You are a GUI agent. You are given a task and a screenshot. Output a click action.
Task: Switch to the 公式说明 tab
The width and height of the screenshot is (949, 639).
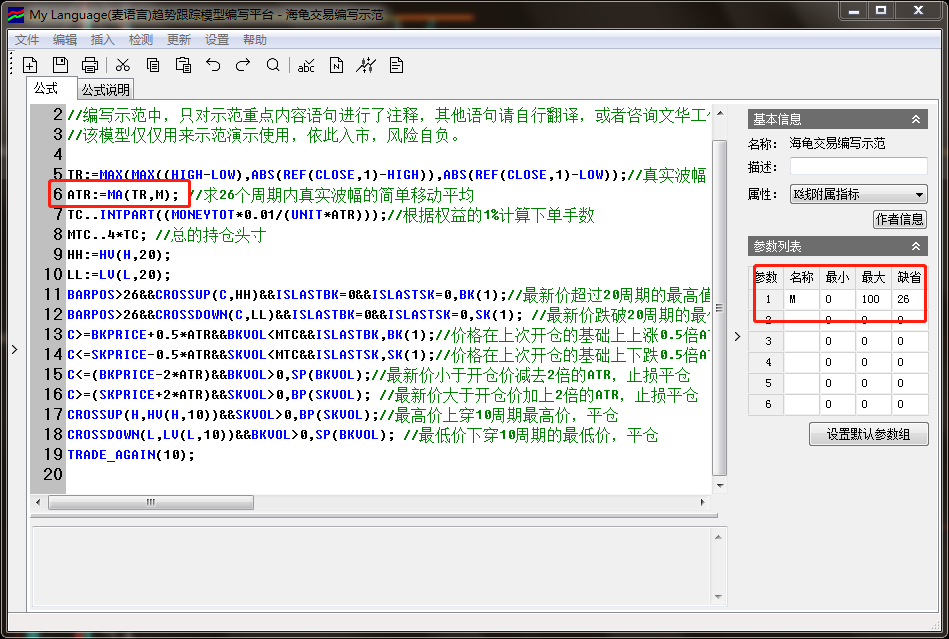pos(106,90)
